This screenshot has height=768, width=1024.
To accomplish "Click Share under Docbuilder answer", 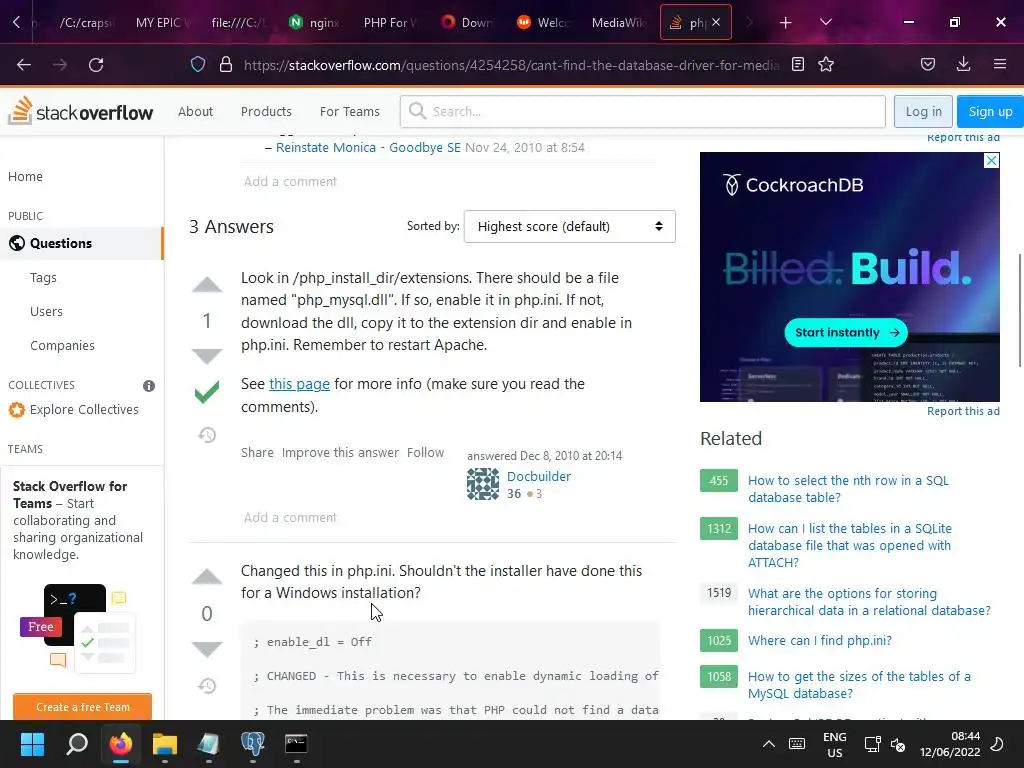I will click(x=257, y=453).
